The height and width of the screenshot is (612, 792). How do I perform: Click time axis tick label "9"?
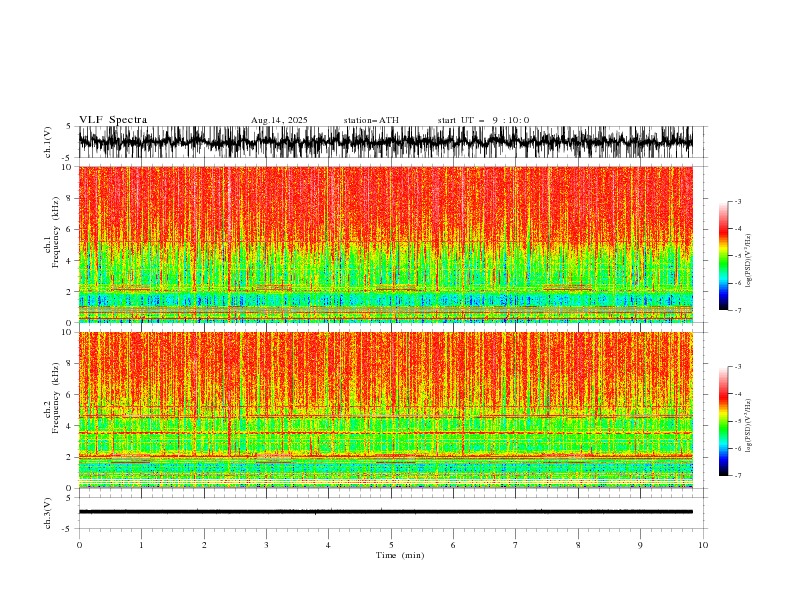(640, 545)
